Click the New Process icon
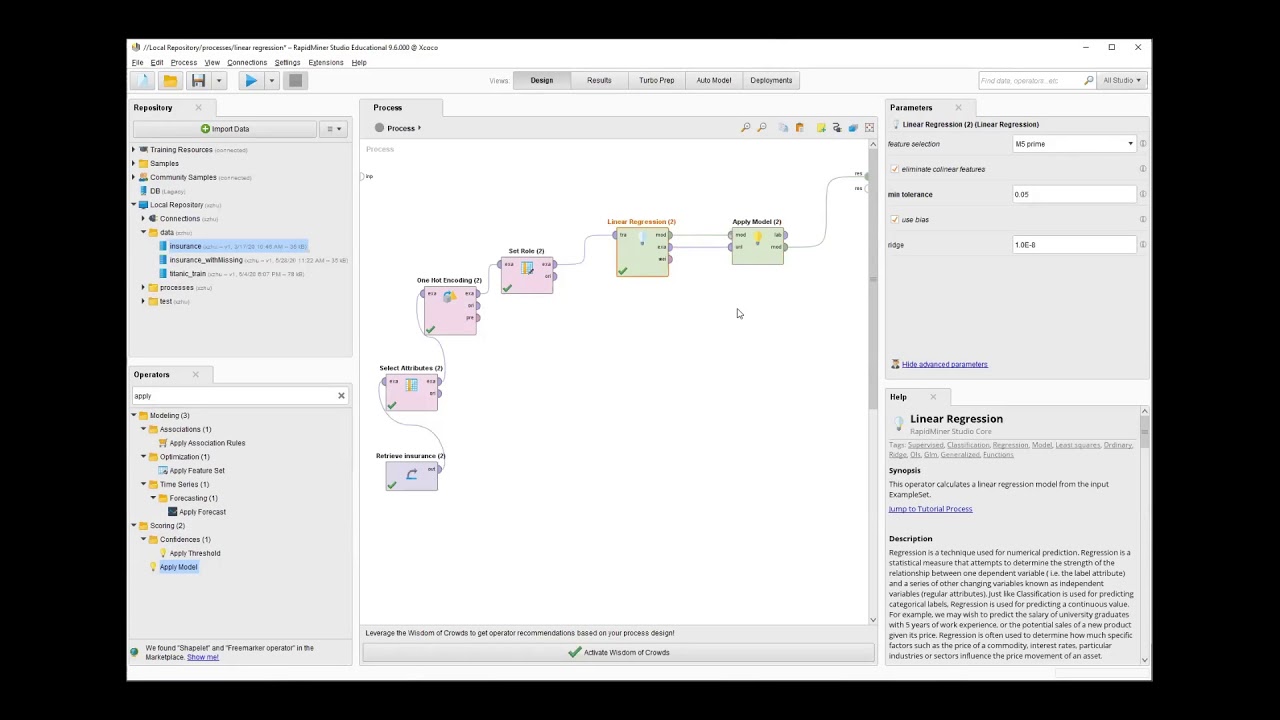The width and height of the screenshot is (1280, 720). point(143,81)
